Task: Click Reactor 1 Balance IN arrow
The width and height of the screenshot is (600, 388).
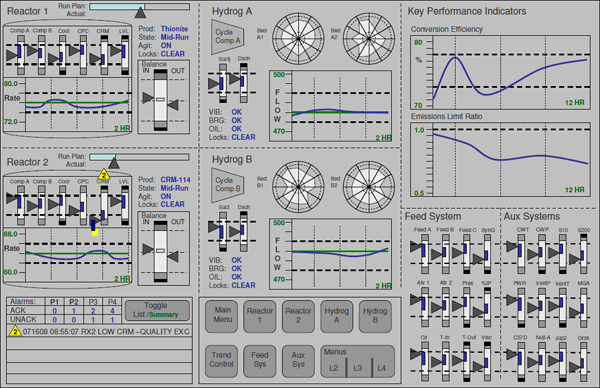Action: pyautogui.click(x=148, y=98)
